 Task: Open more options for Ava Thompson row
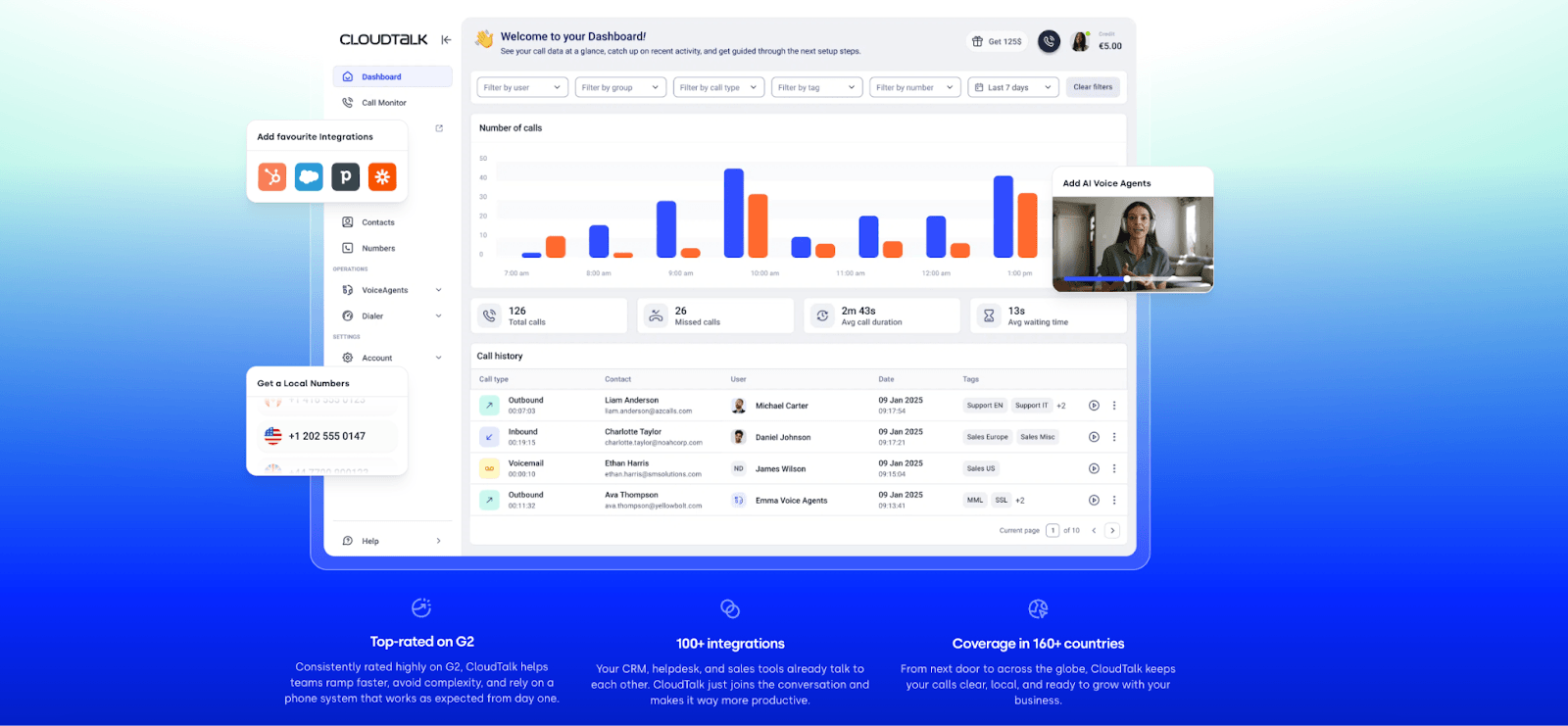[1114, 500]
